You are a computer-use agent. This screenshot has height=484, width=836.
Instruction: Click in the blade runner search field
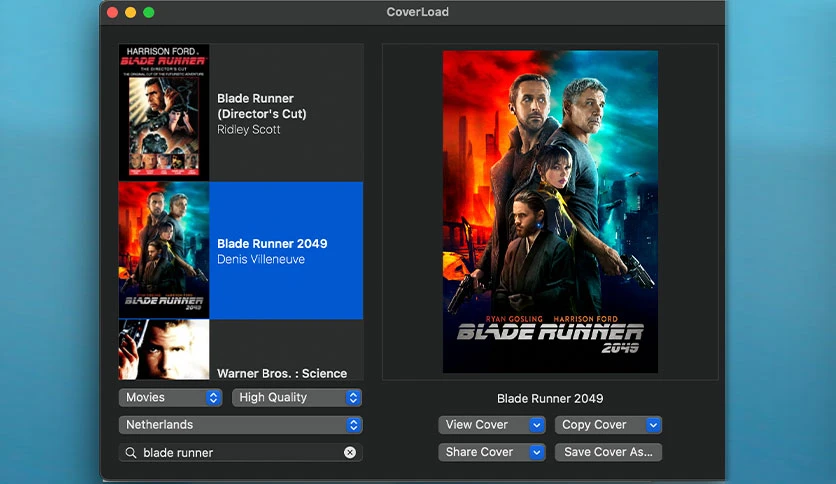pyautogui.click(x=240, y=453)
